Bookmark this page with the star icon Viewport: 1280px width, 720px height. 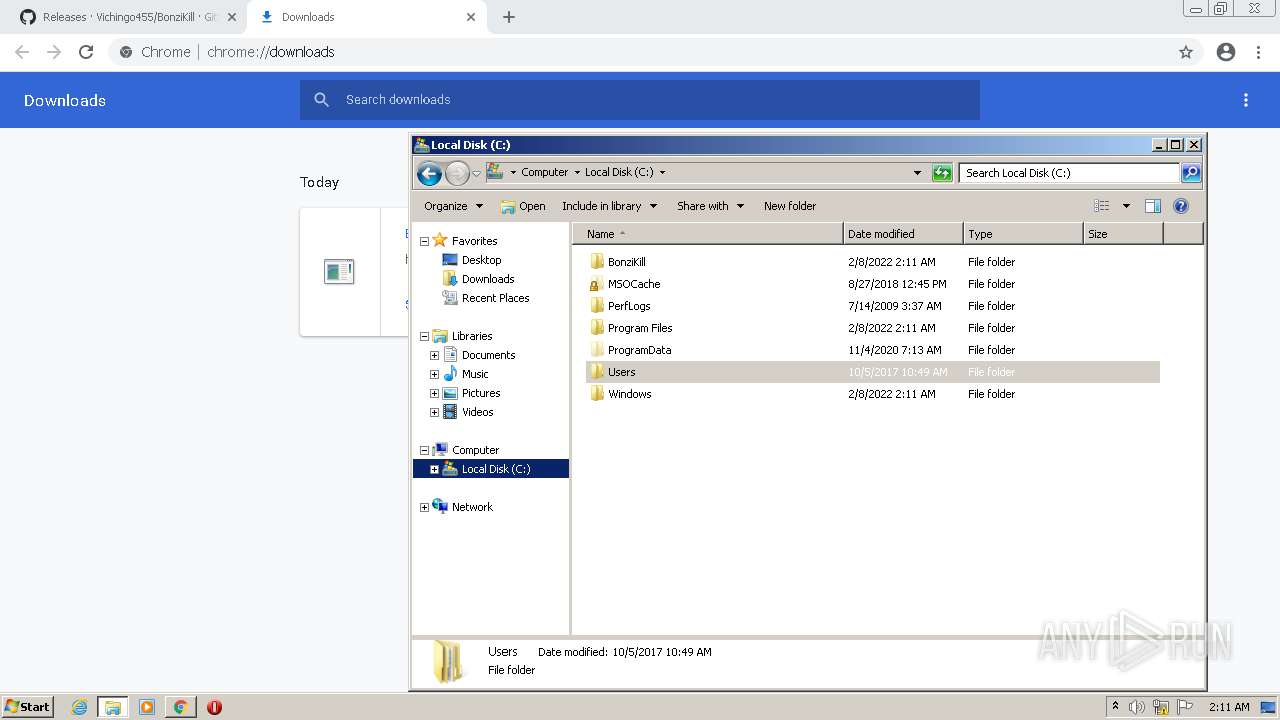tap(1186, 52)
